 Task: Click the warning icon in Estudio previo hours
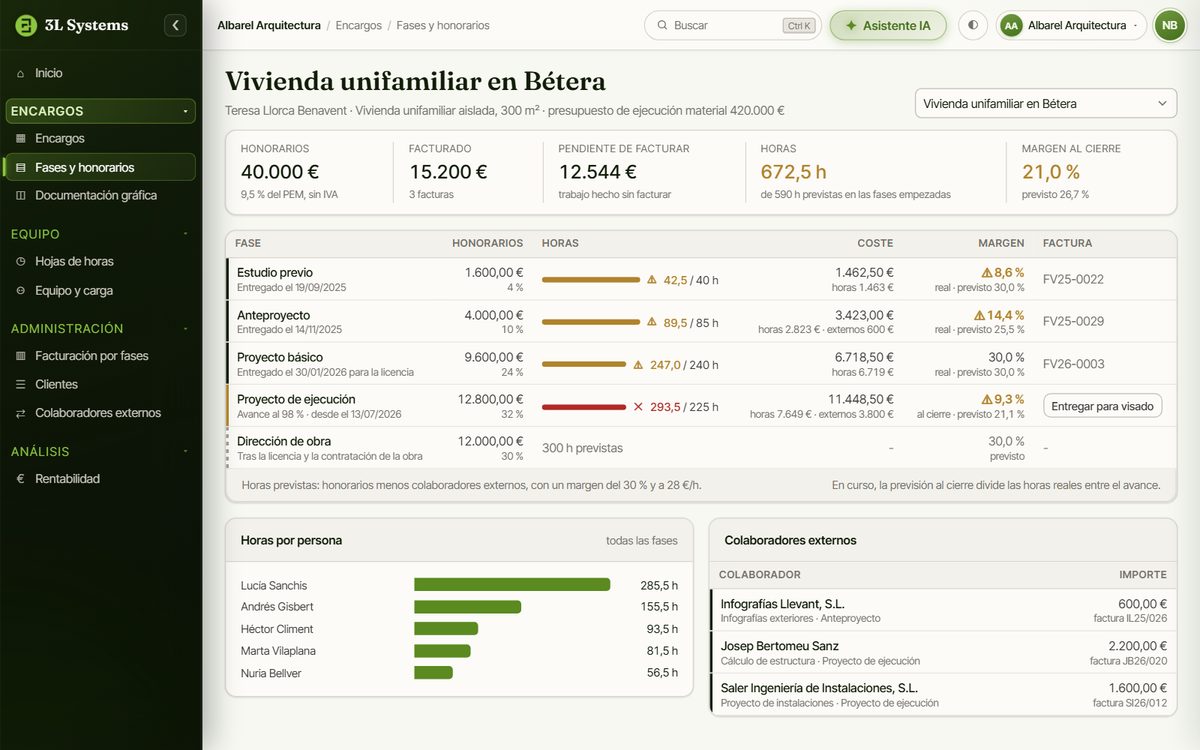click(652, 280)
